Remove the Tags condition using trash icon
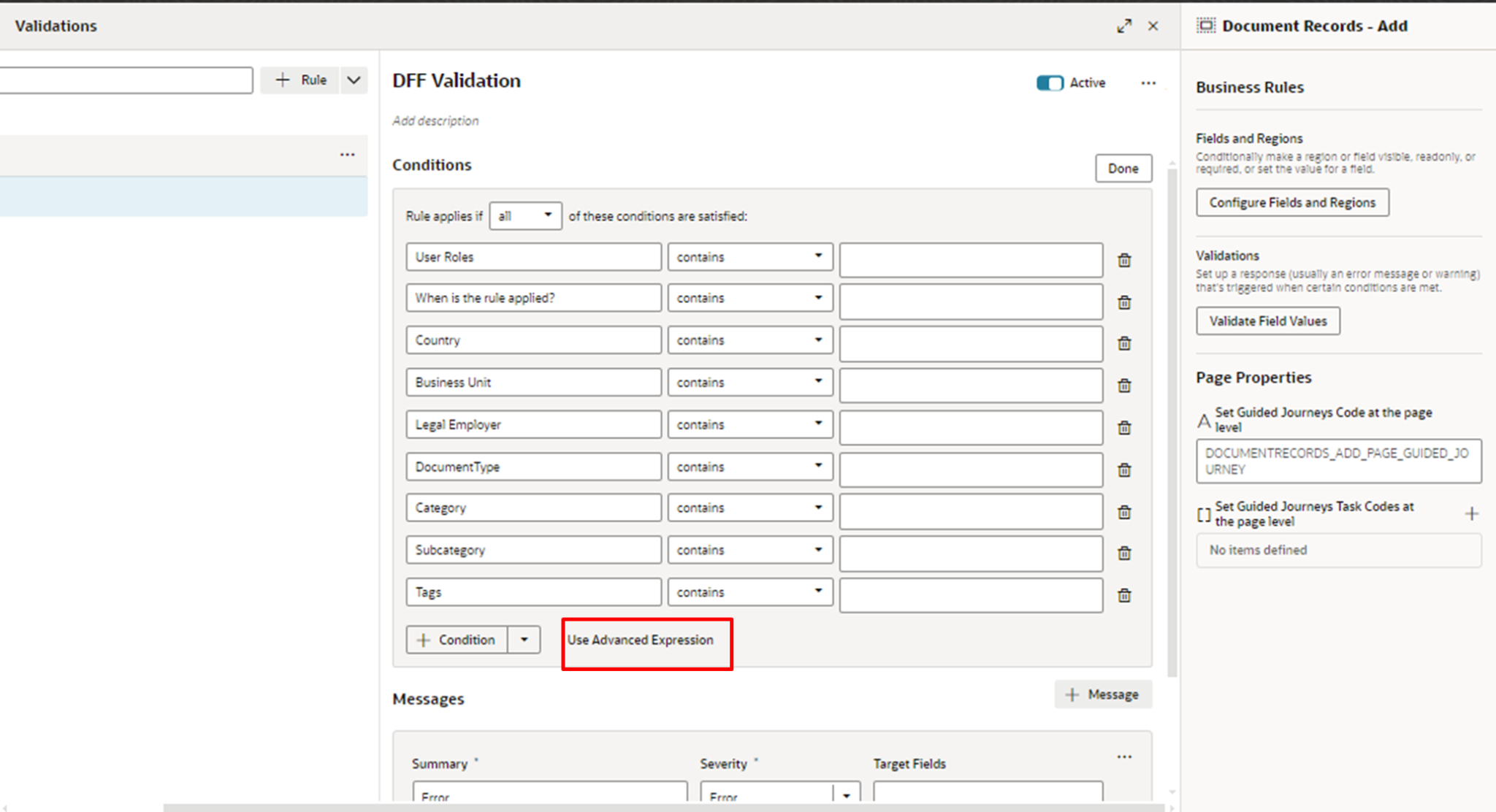 coord(1124,595)
